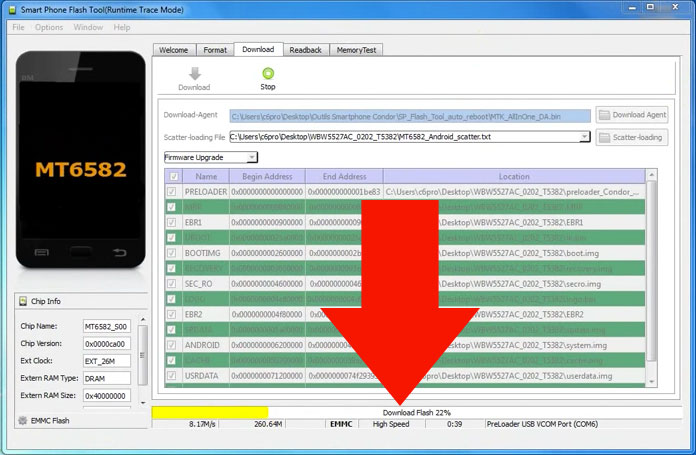
Task: Click the Smart Phone Flash Tool title icon
Action: tap(12, 10)
